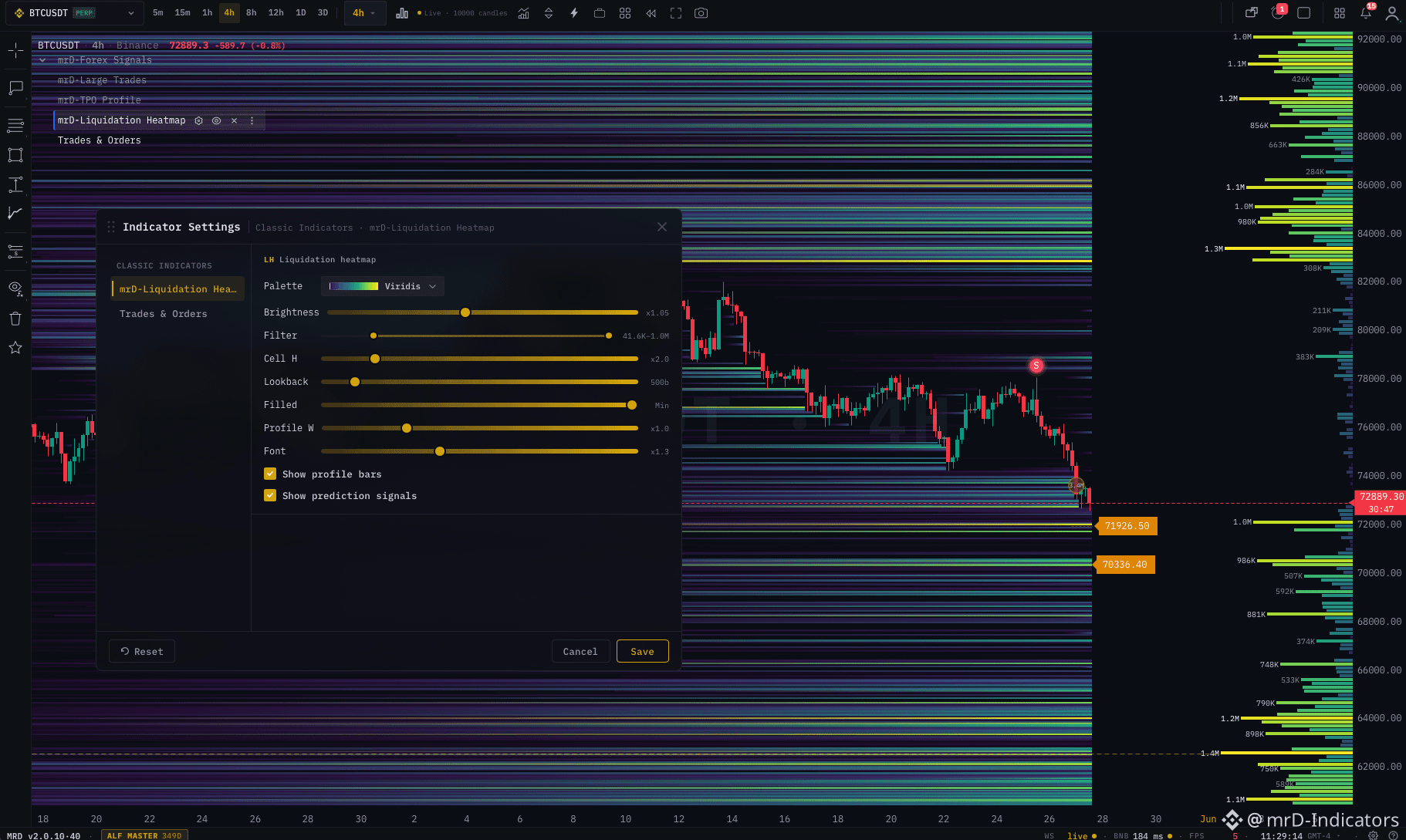Click the vertical scale arrows icon
Screen dimensions: 1406x840
(549, 13)
